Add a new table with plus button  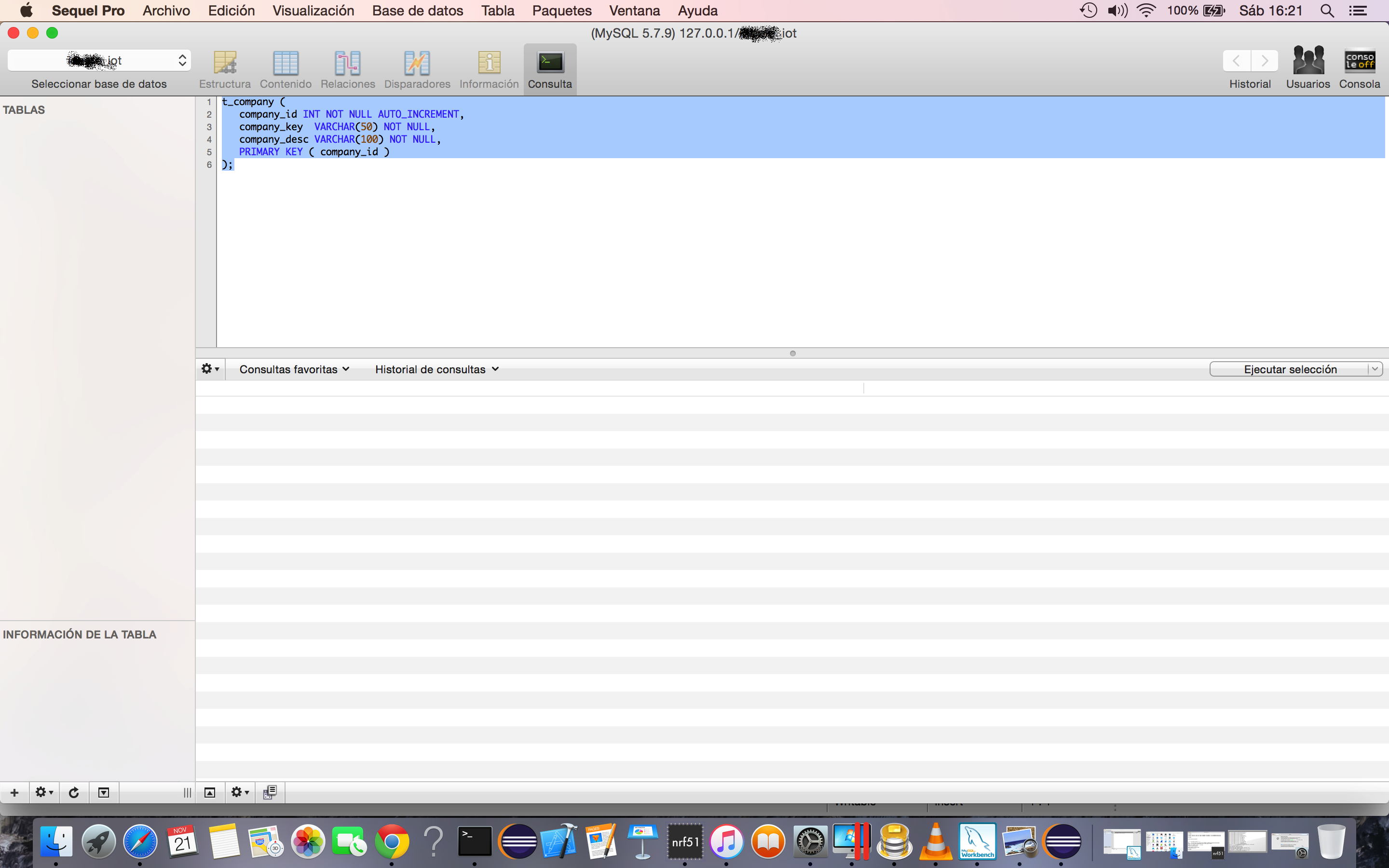(15, 793)
